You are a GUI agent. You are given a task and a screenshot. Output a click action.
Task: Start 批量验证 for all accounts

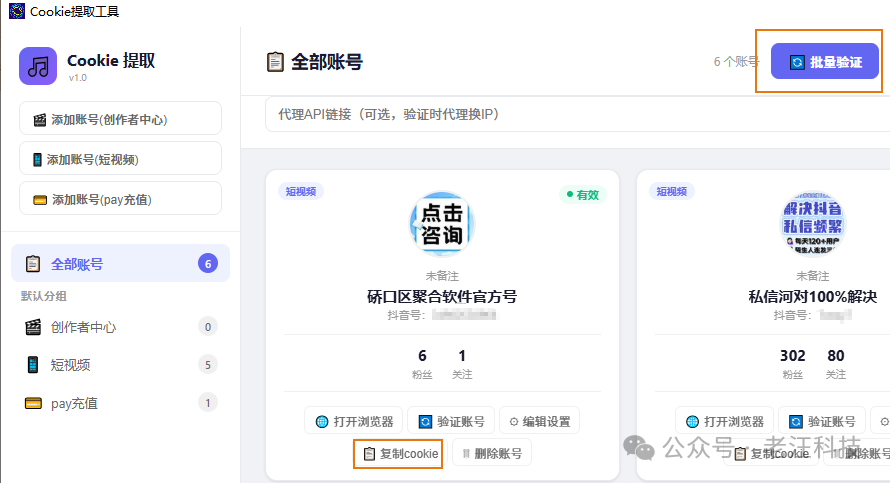tap(825, 61)
